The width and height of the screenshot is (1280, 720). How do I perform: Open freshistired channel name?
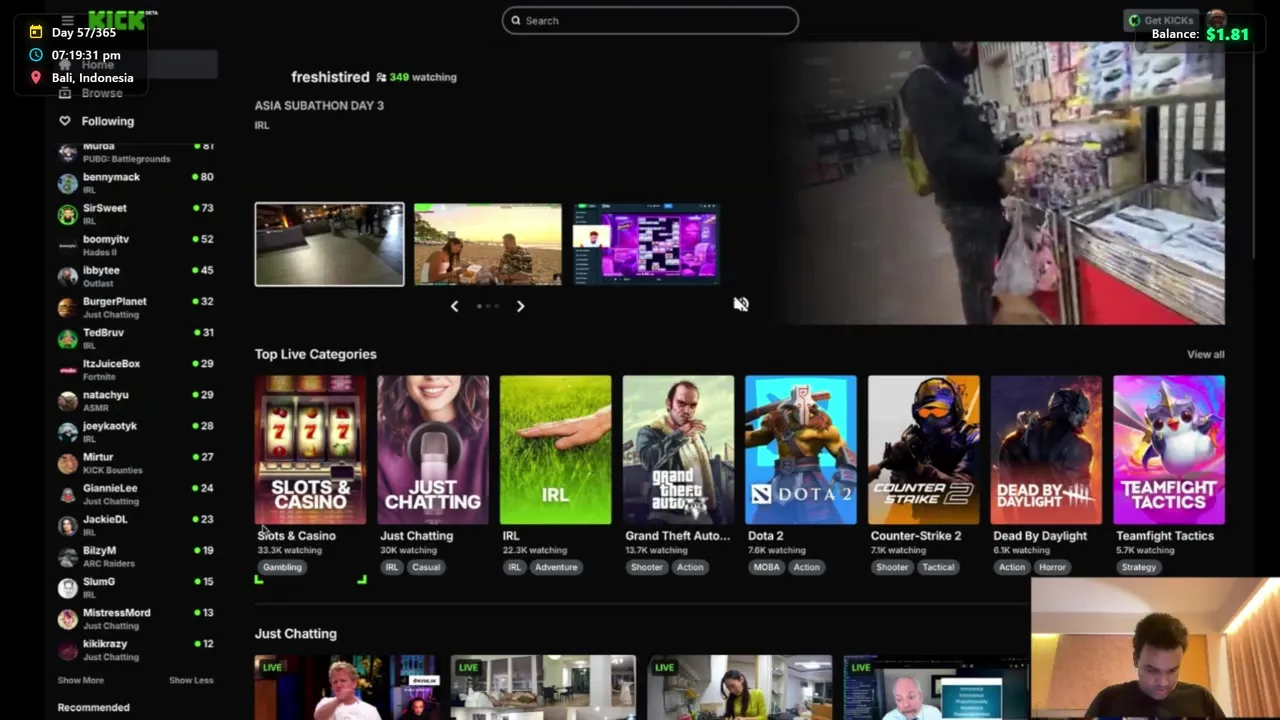[x=330, y=77]
